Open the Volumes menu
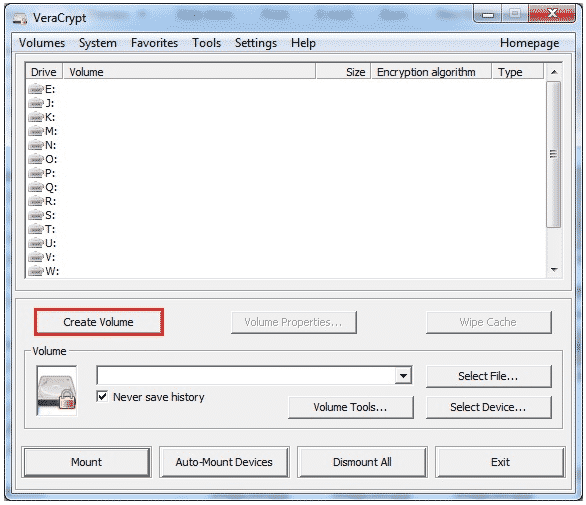586x505 pixels. click(42, 43)
